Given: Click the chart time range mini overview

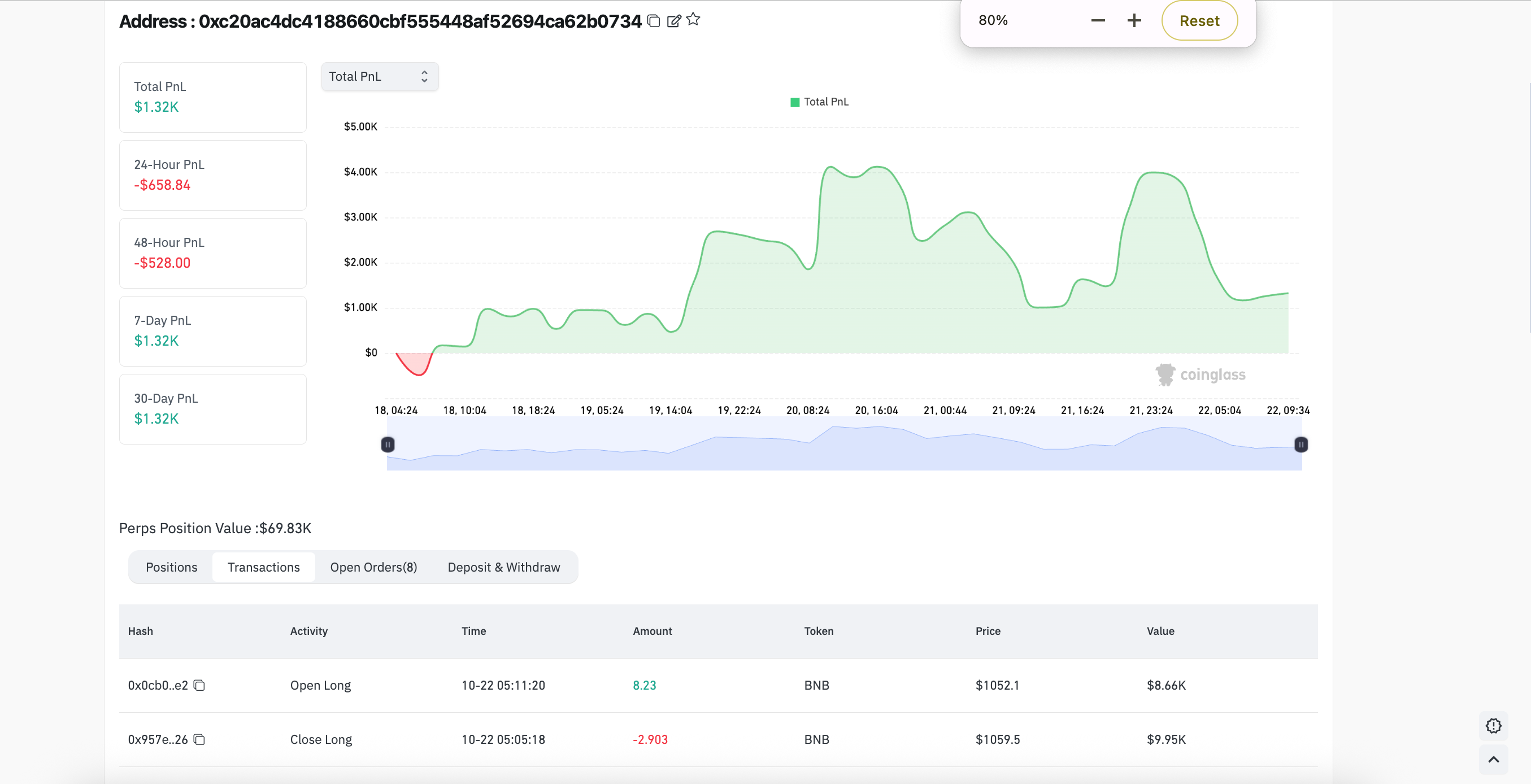Looking at the screenshot, I should (844, 444).
